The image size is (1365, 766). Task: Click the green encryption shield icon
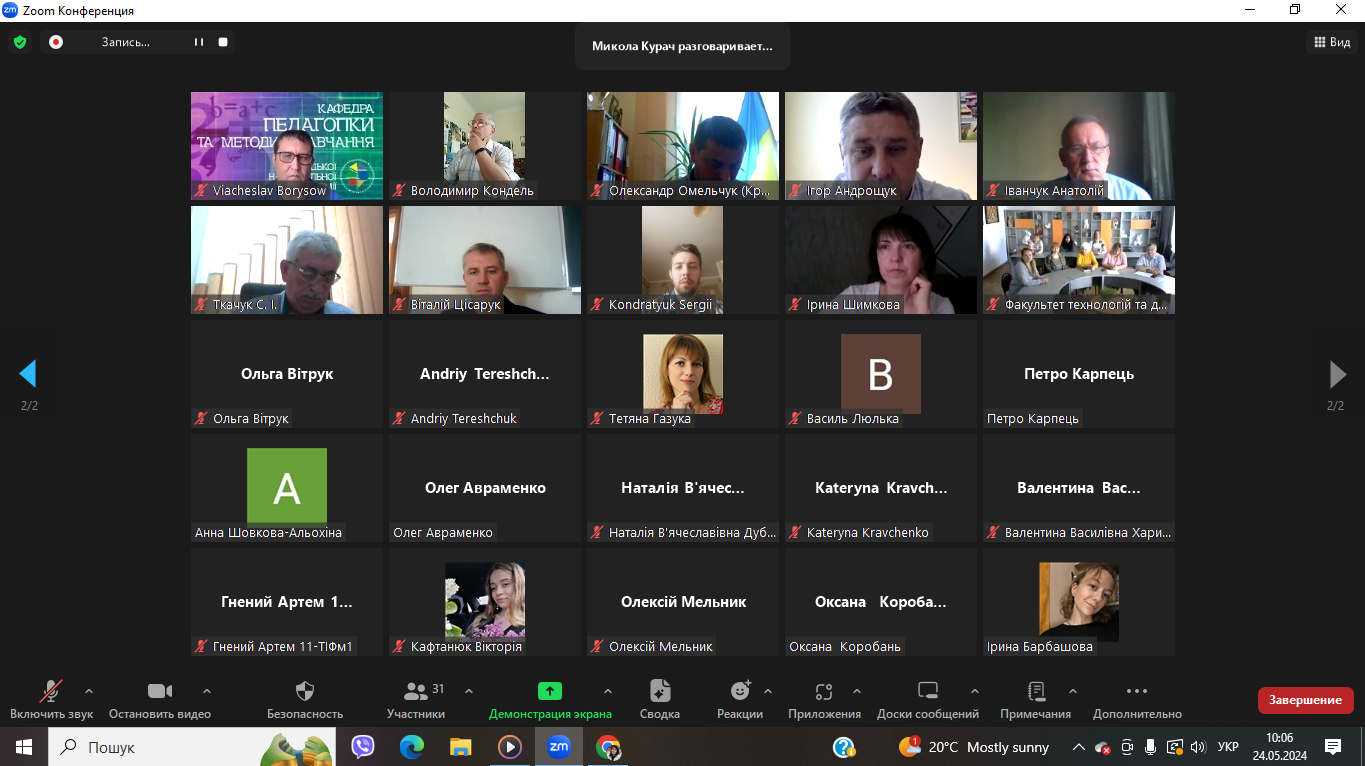[19, 42]
